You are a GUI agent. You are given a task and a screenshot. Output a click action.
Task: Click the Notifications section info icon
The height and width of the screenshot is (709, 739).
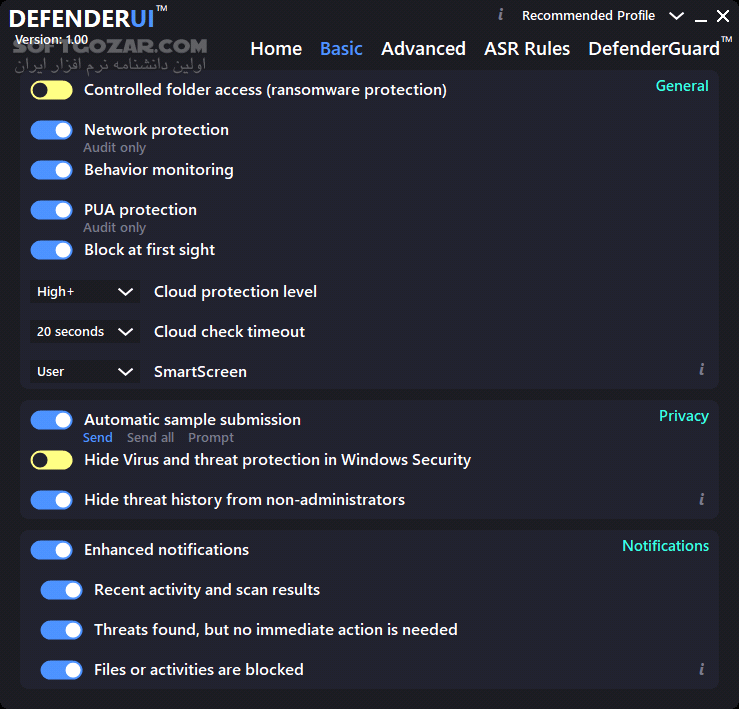[x=701, y=669]
